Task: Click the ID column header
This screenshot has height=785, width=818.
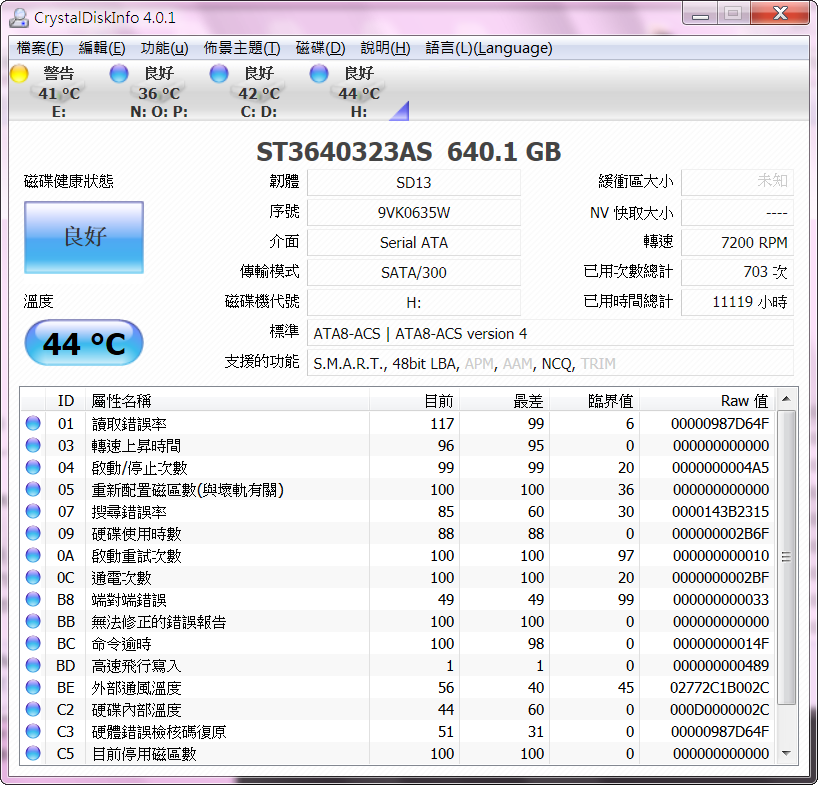Action: [x=66, y=401]
